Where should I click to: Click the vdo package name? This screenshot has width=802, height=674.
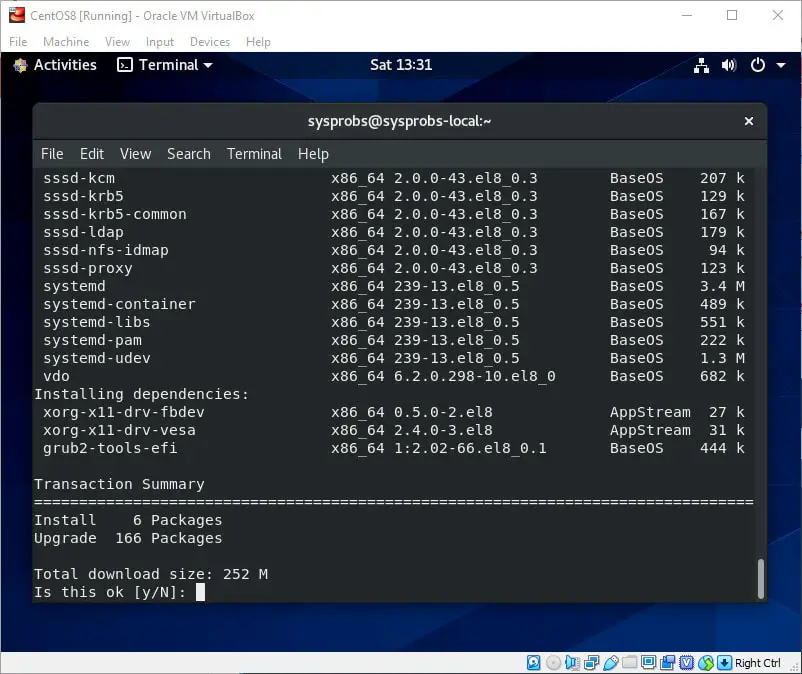[56, 376]
